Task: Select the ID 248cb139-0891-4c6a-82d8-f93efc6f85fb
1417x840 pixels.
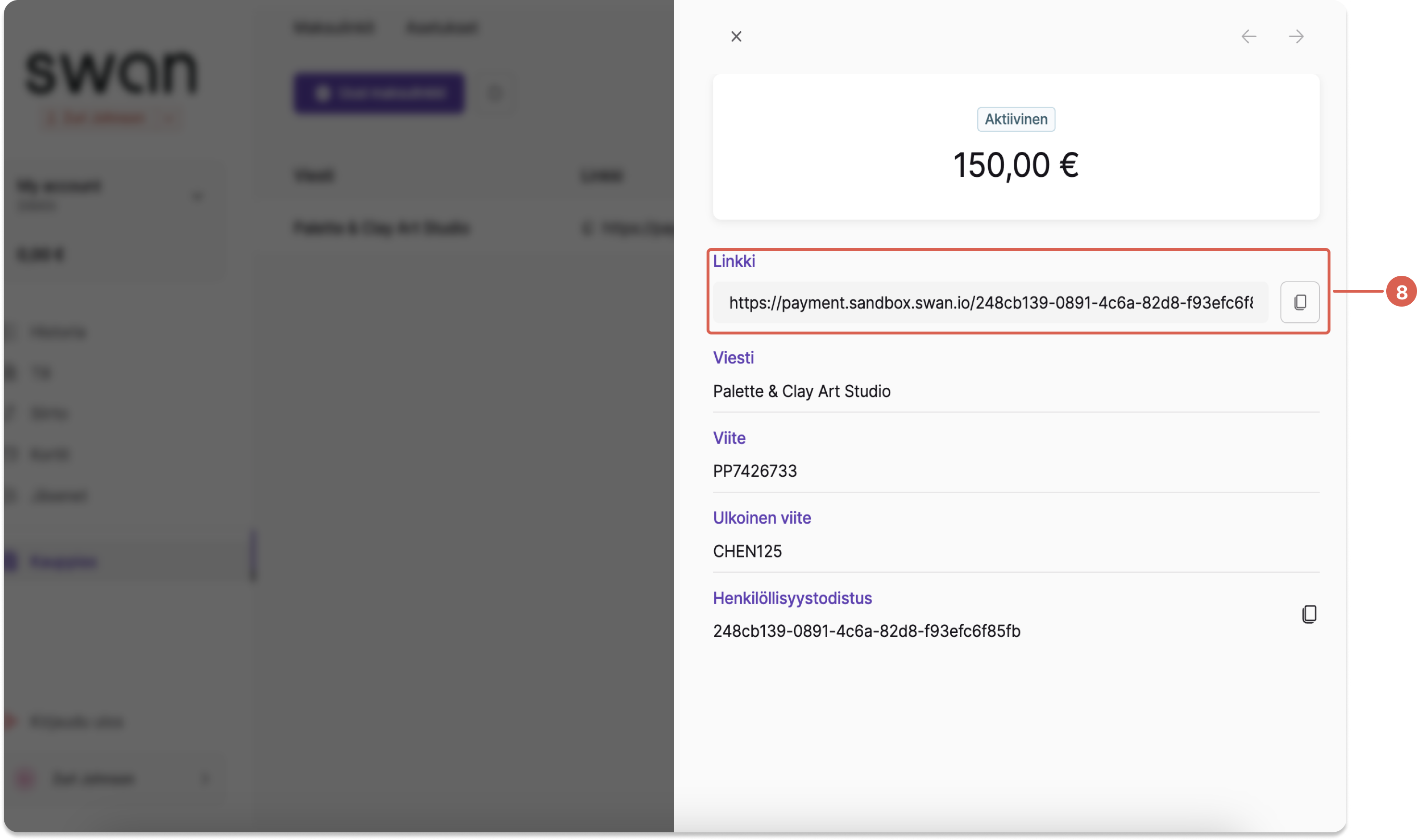Action: pos(866,631)
